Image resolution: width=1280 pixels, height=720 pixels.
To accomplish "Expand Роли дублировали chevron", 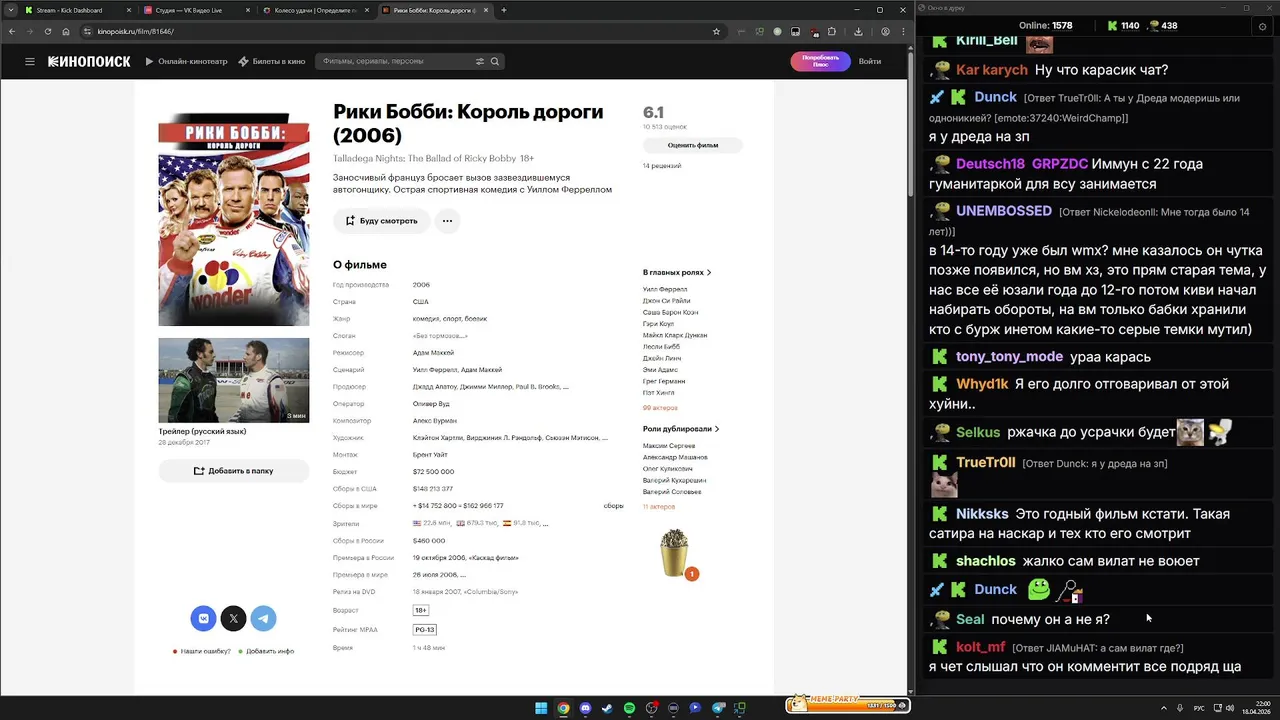I will point(717,429).
